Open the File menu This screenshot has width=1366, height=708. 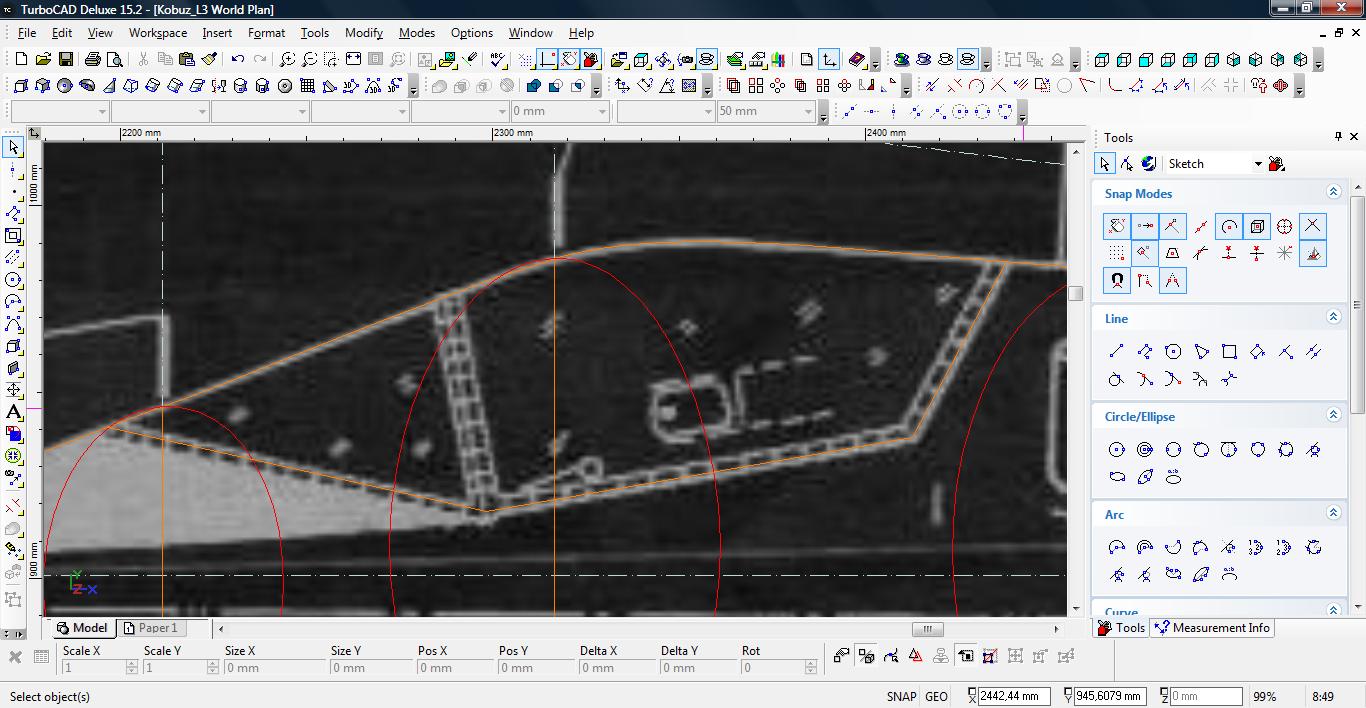click(x=27, y=32)
